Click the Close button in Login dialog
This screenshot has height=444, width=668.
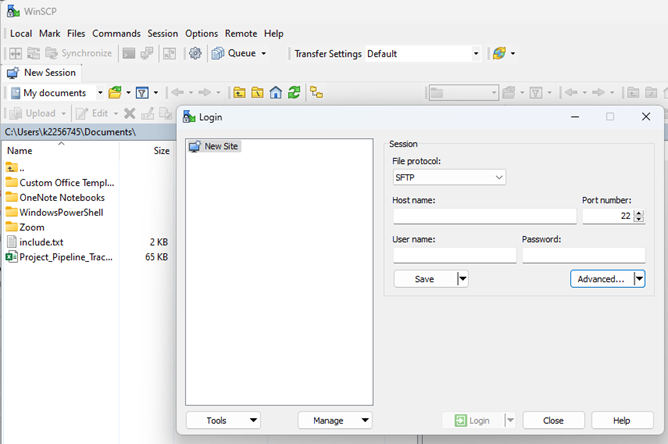pyautogui.click(x=553, y=421)
